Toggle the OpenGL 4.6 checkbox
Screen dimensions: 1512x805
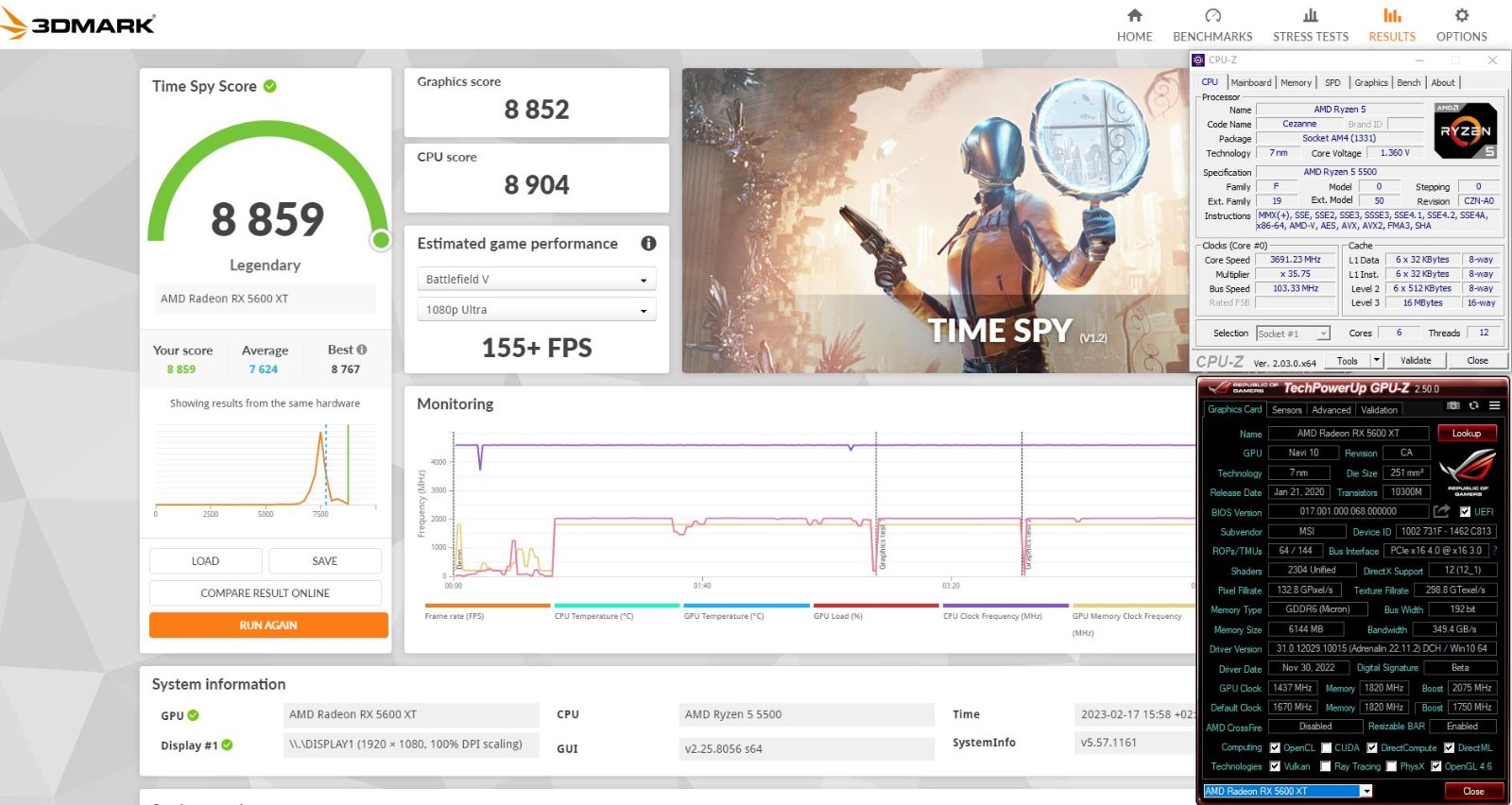tap(1436, 766)
